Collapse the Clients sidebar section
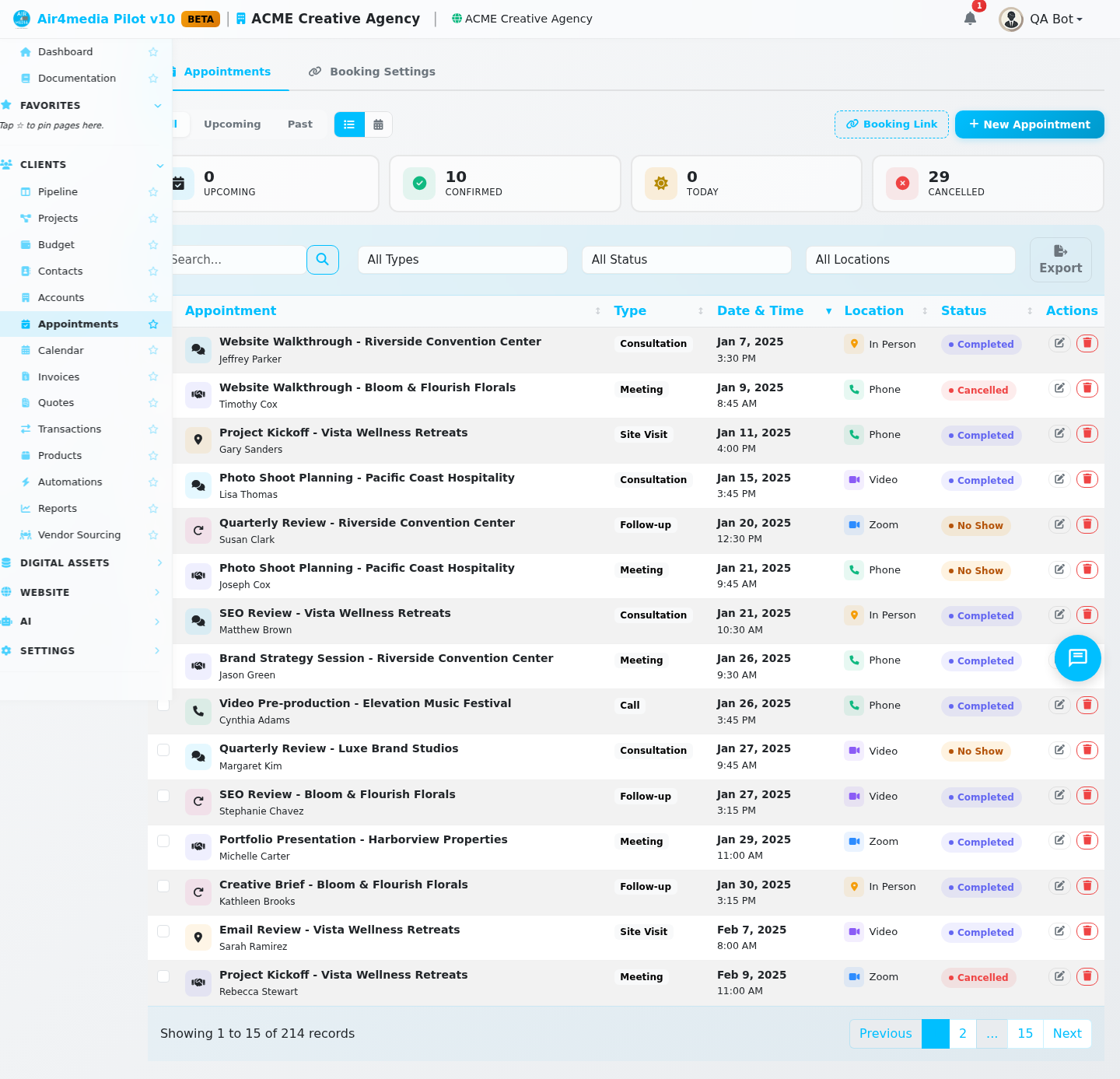Screen dimensions: 1120x1079 pos(82,165)
